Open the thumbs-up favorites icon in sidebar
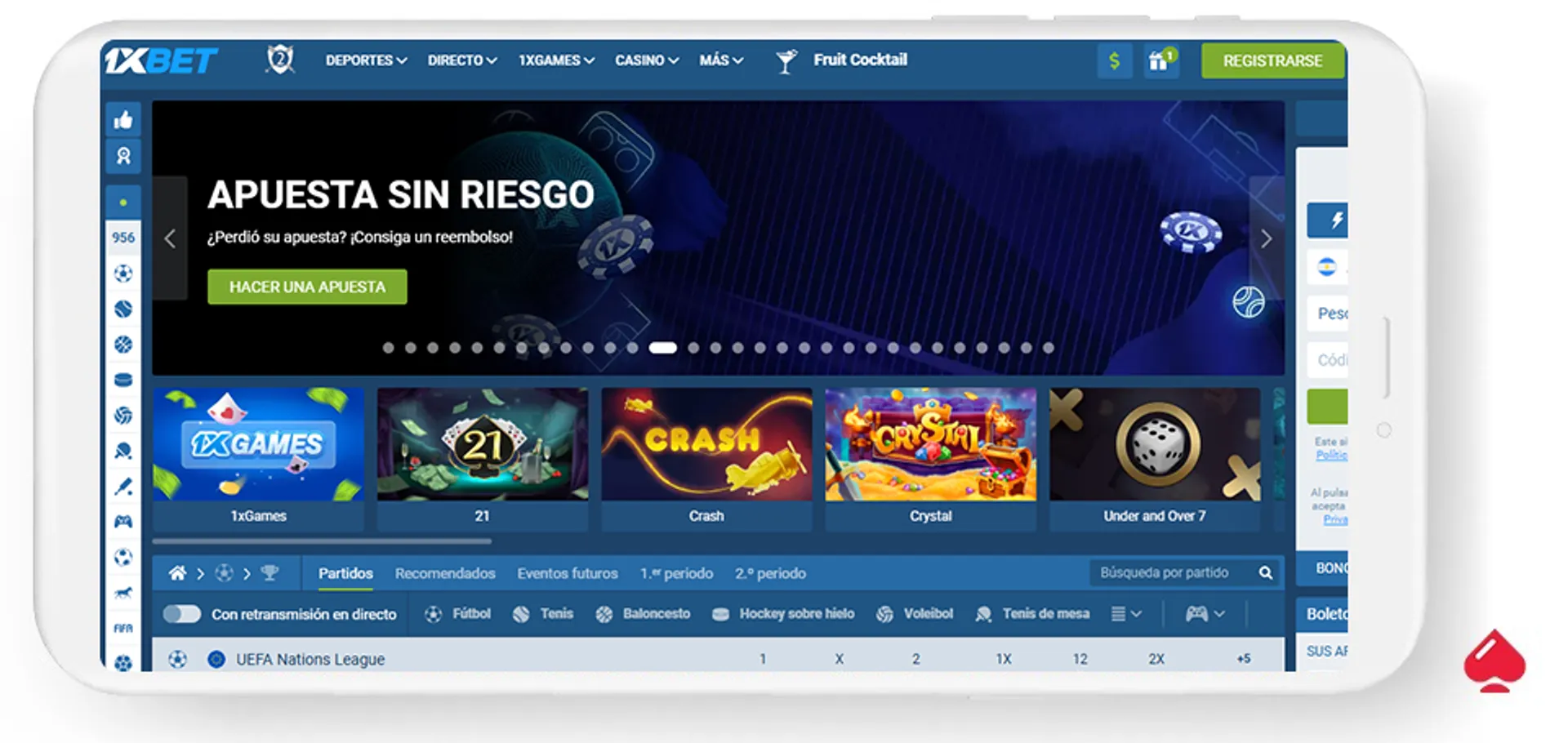 [x=123, y=120]
